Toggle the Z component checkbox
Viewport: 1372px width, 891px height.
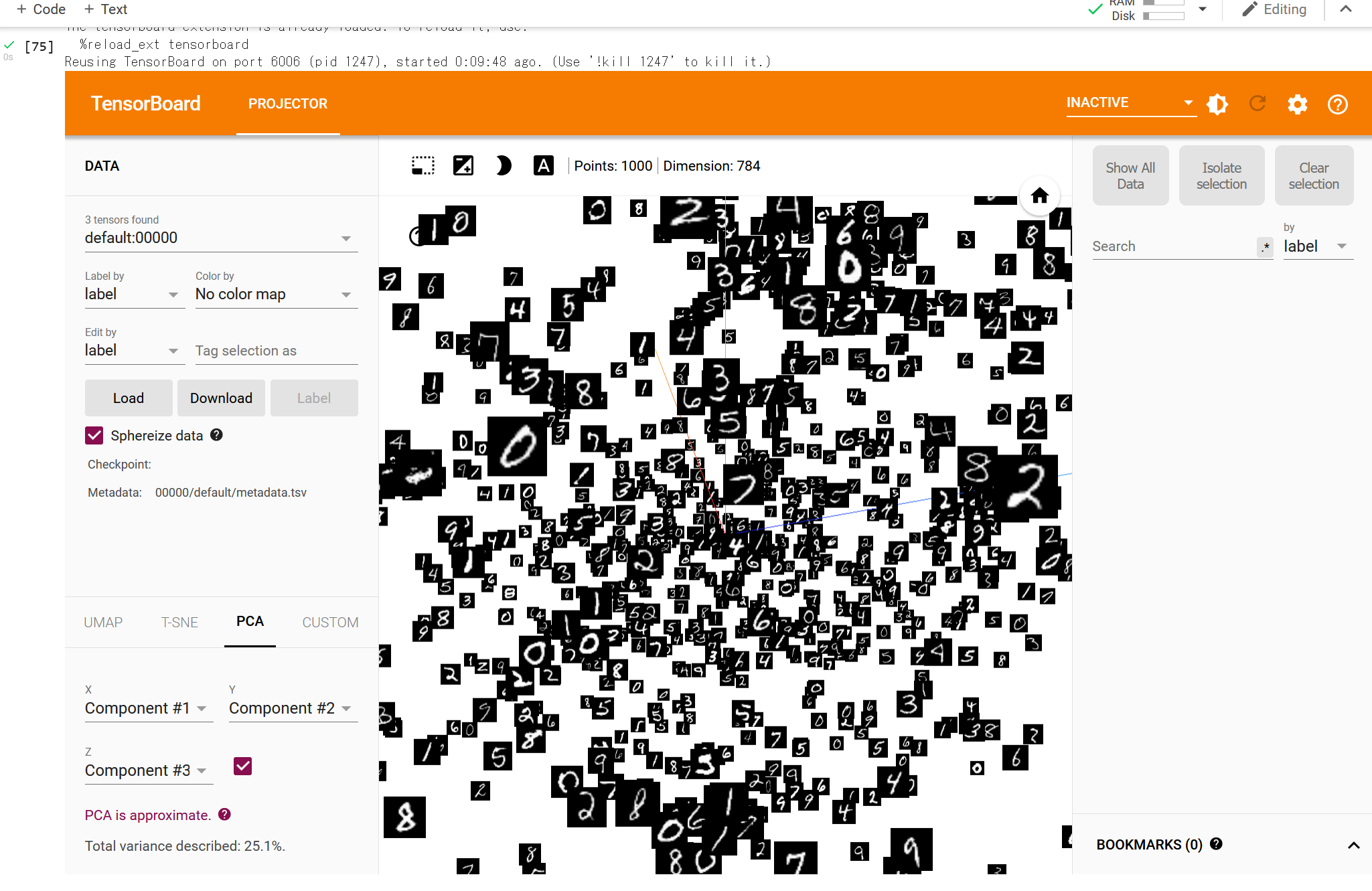[242, 766]
